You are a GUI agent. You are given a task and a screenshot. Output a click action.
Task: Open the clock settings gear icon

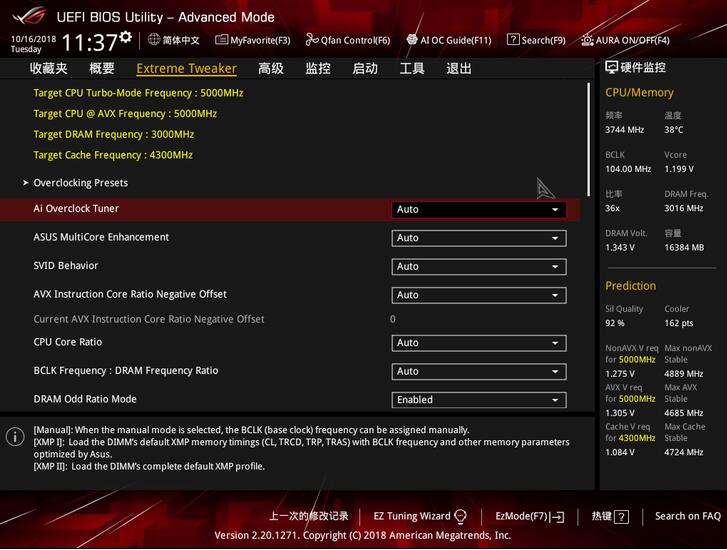[x=126, y=37]
